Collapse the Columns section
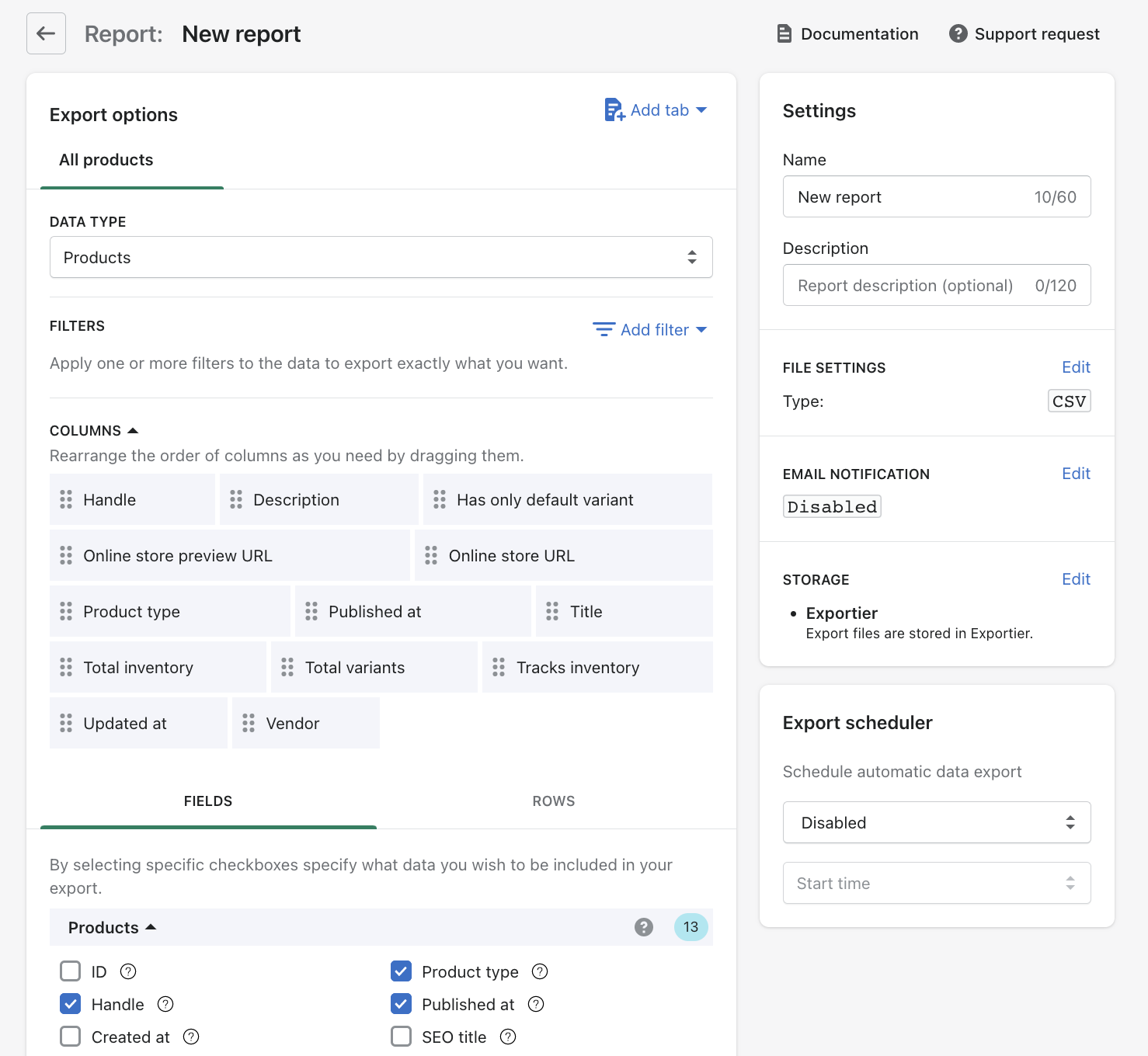Screen dimensions: 1148x1056 click(133, 429)
